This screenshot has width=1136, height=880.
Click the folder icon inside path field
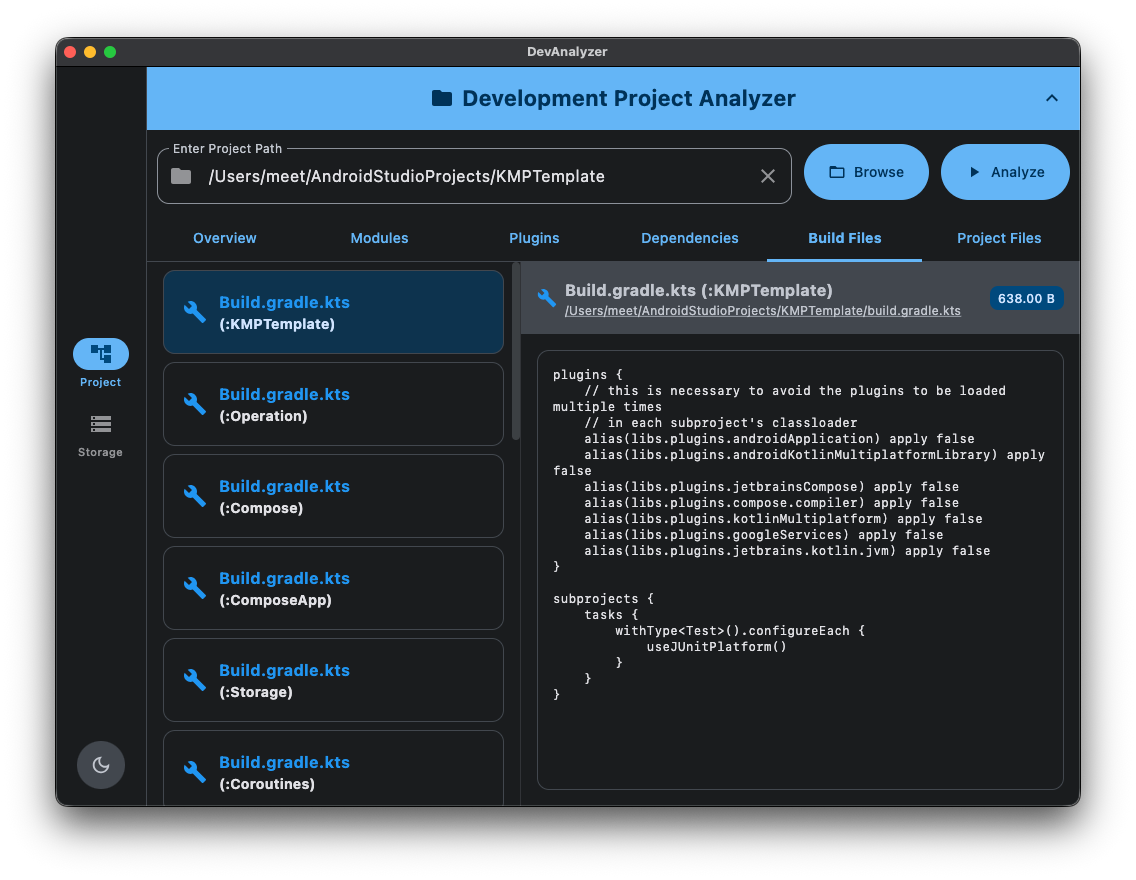[181, 176]
